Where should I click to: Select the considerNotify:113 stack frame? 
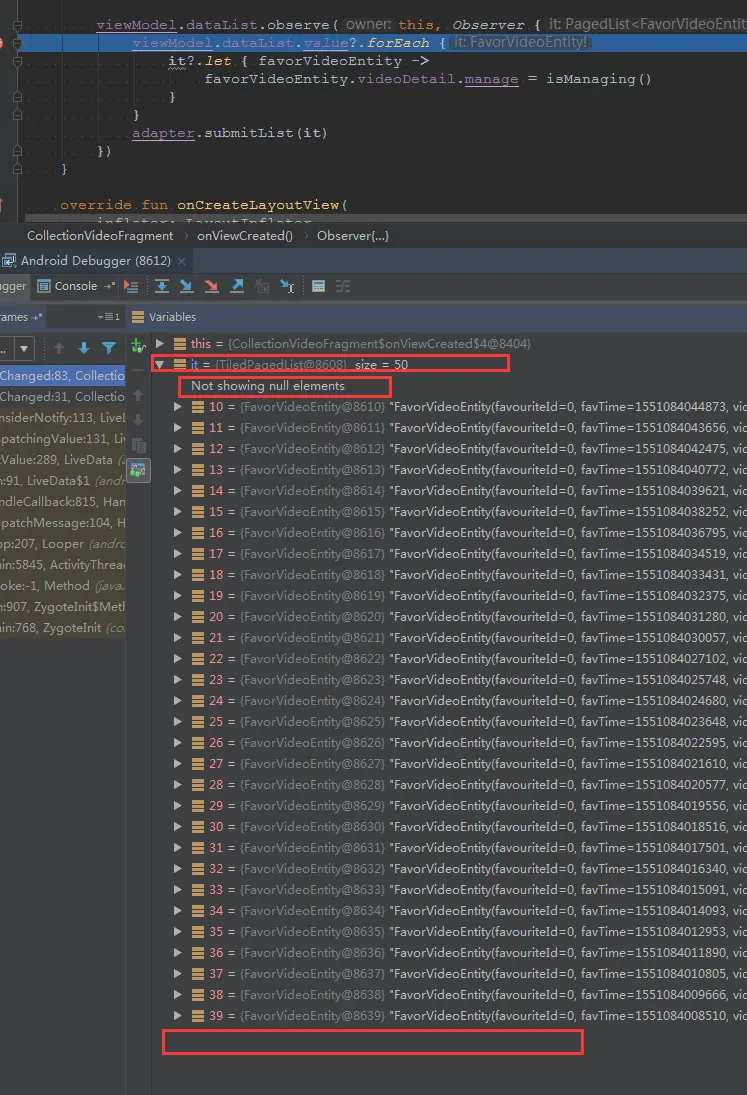(x=62, y=418)
